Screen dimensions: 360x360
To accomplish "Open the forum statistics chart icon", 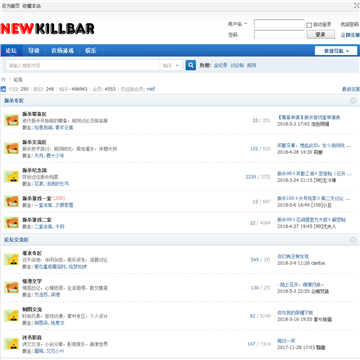I will (3, 89).
